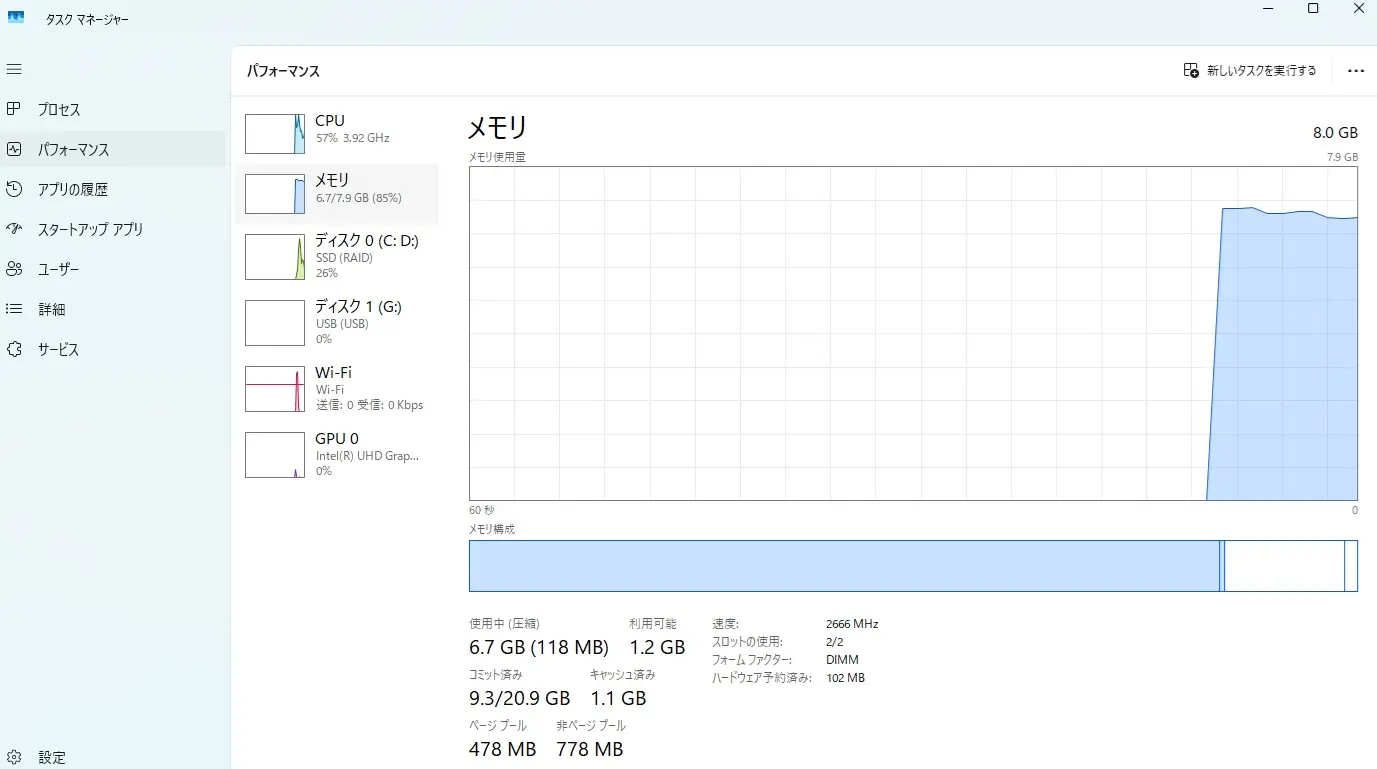Viewport: 1377px width, 769px height.
Task: Click the 60 秒 graph axis label
Action: (482, 510)
